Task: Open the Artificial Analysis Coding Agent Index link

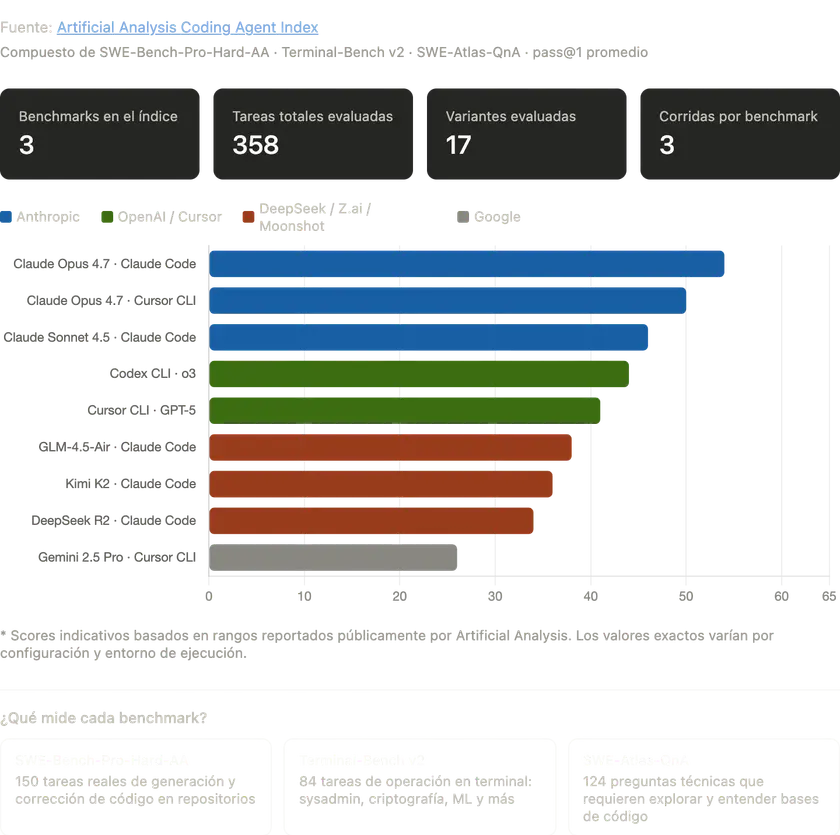Action: (188, 27)
